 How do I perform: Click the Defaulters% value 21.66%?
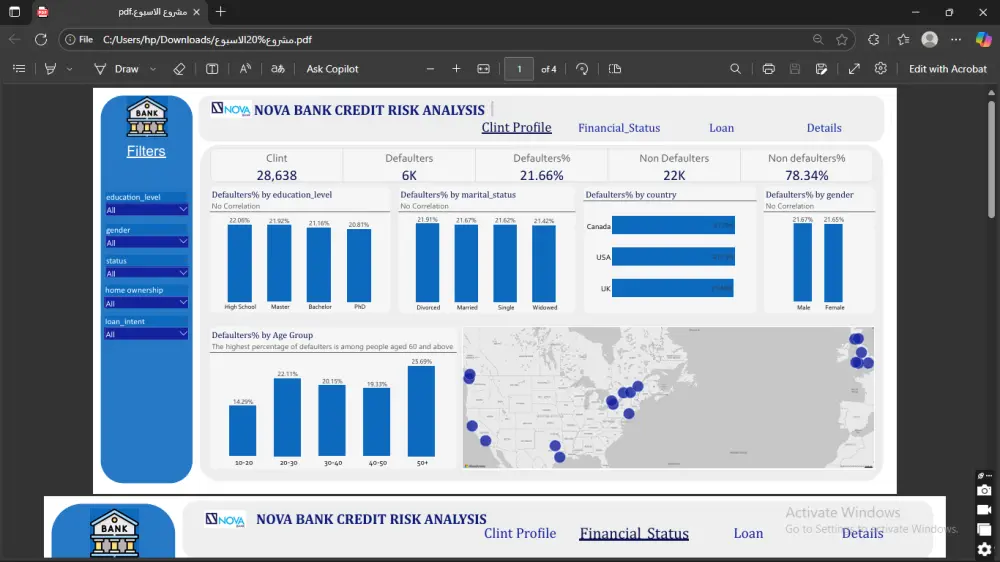tap(541, 175)
